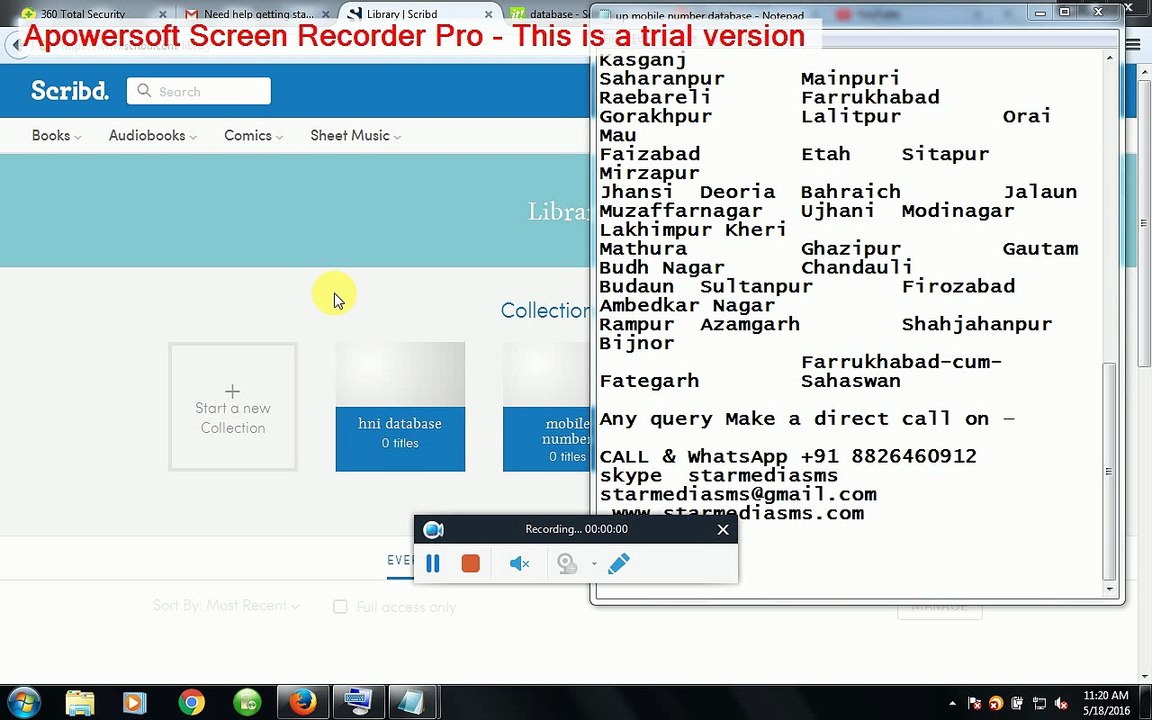Image resolution: width=1152 pixels, height=720 pixels.
Task: Click the Notepad vertical scrollbar thumb
Action: pos(1109,470)
